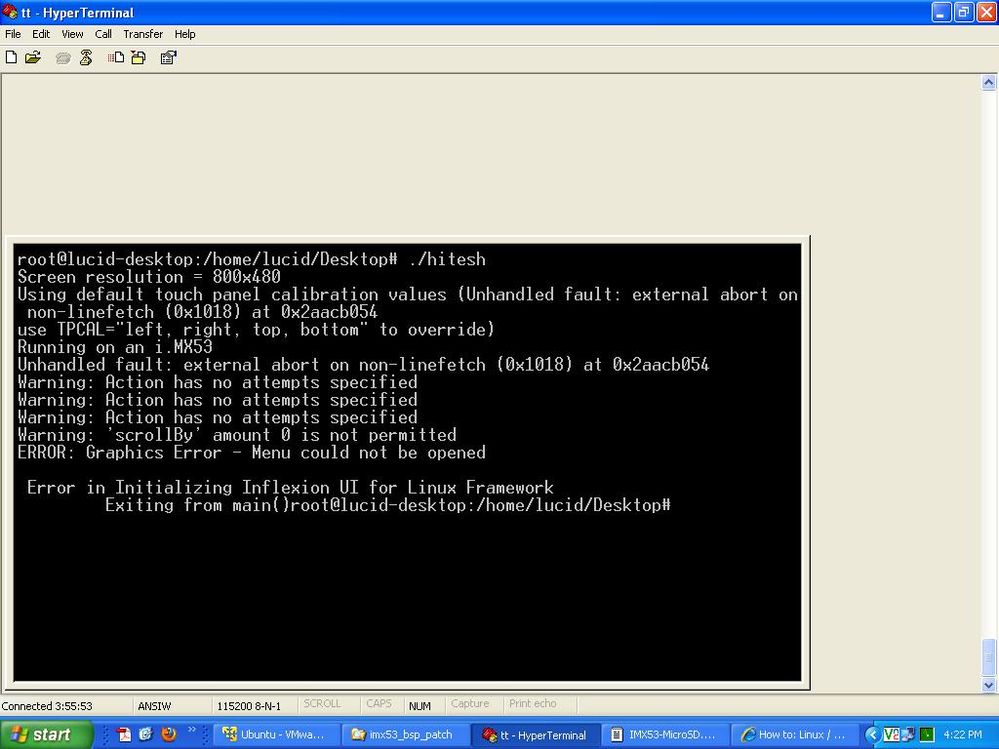
Task: Open the View menu
Action: pyautogui.click(x=72, y=34)
